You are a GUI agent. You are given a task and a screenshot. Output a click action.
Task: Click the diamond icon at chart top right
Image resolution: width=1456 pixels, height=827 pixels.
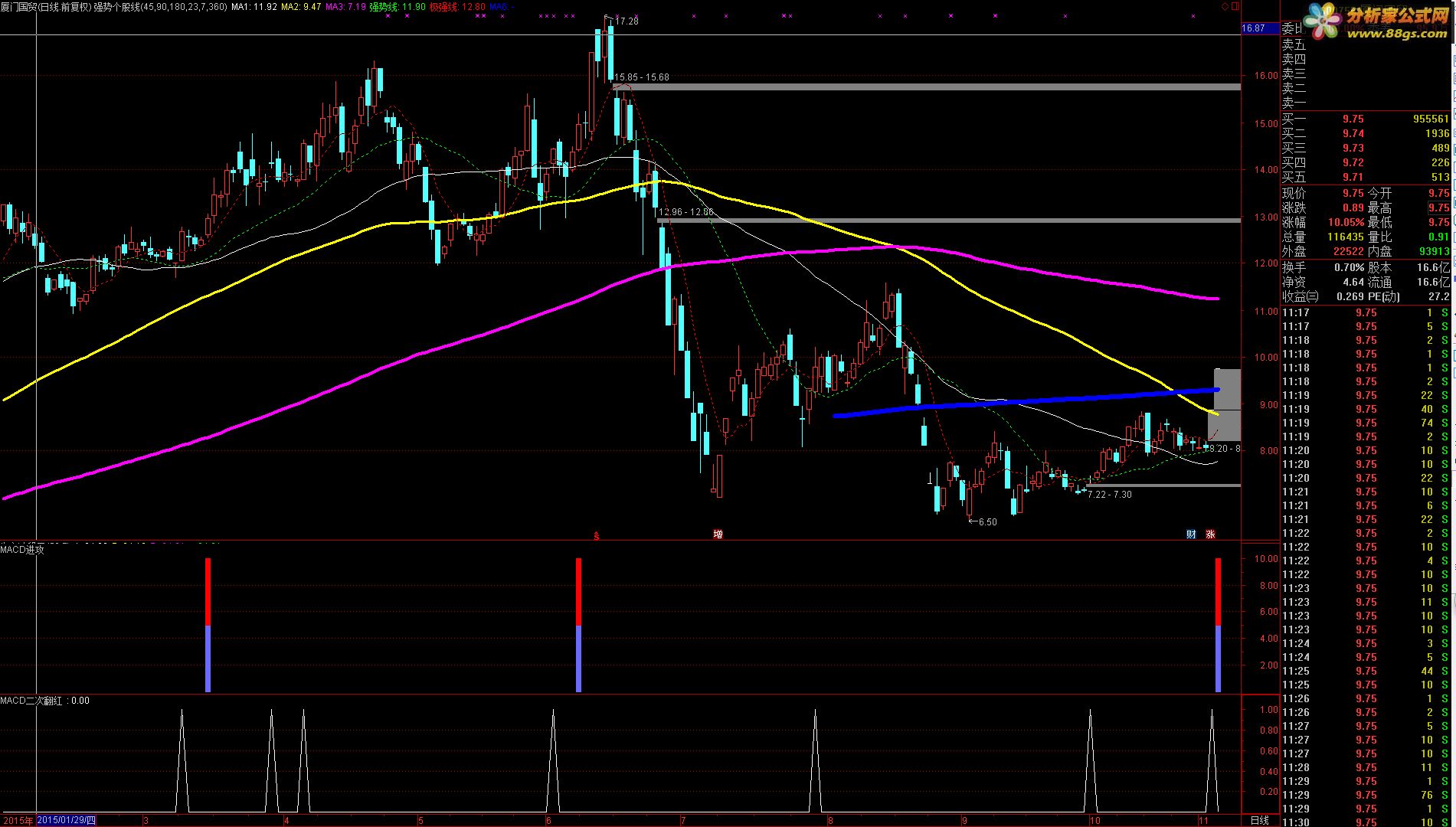[x=1225, y=6]
